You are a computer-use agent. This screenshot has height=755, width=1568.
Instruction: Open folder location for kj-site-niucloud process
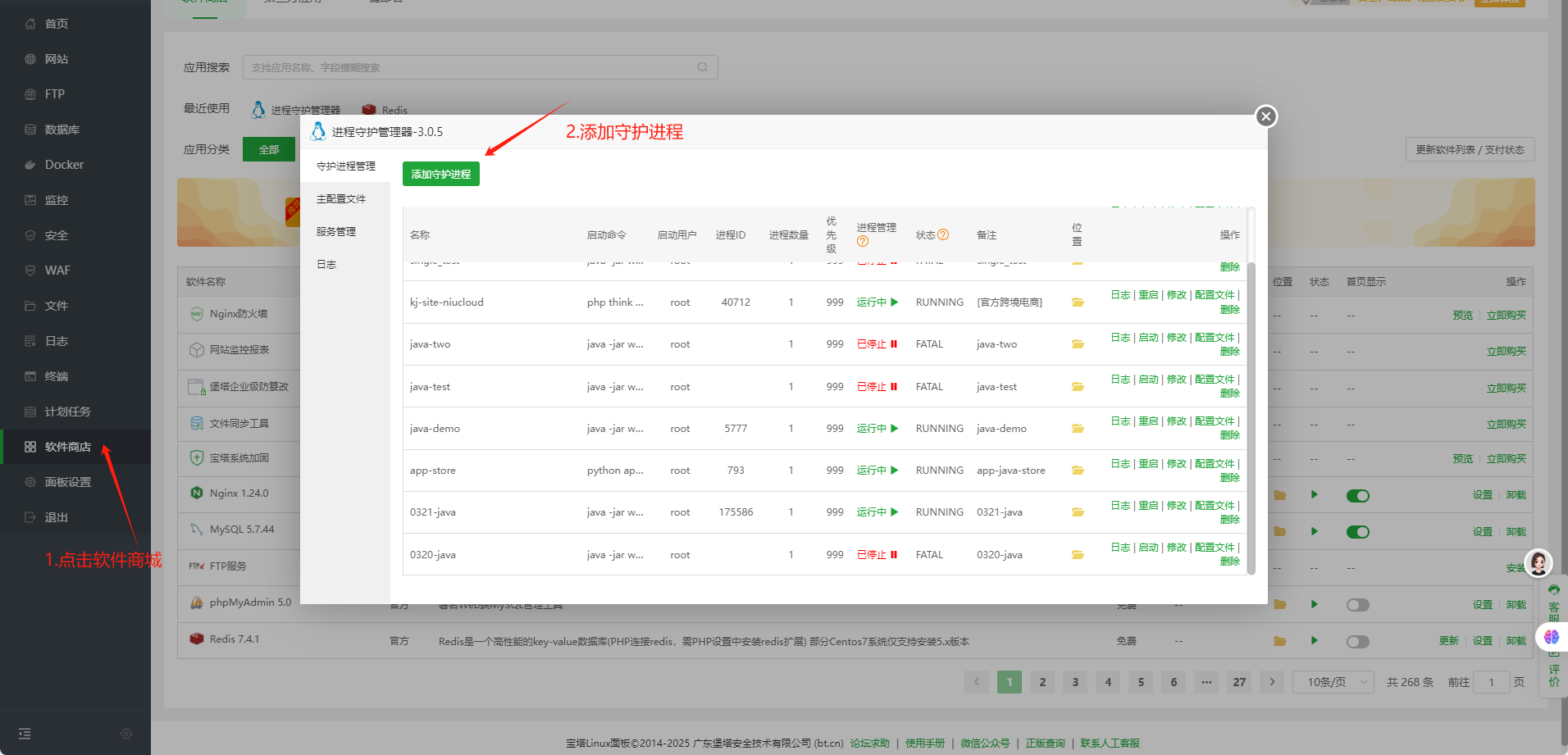[x=1078, y=302]
